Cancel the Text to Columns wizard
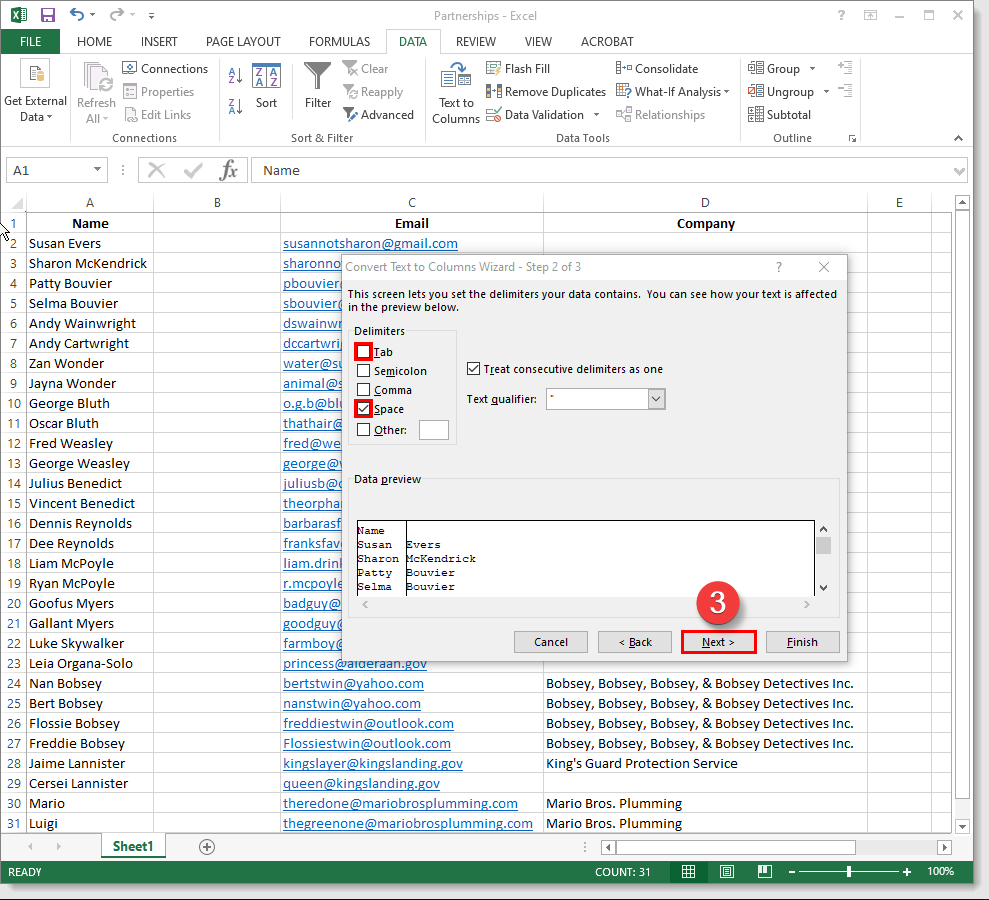Screen dimensions: 989x900 pyautogui.click(x=551, y=642)
